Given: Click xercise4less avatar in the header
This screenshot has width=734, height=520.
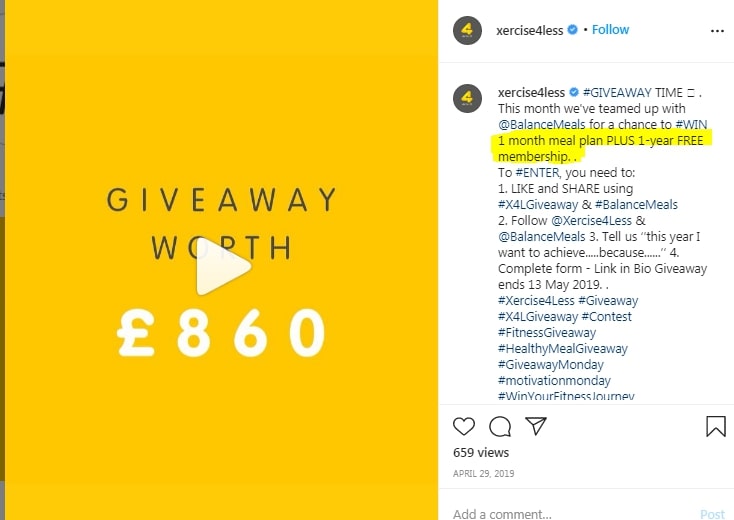Looking at the screenshot, I should (x=467, y=30).
